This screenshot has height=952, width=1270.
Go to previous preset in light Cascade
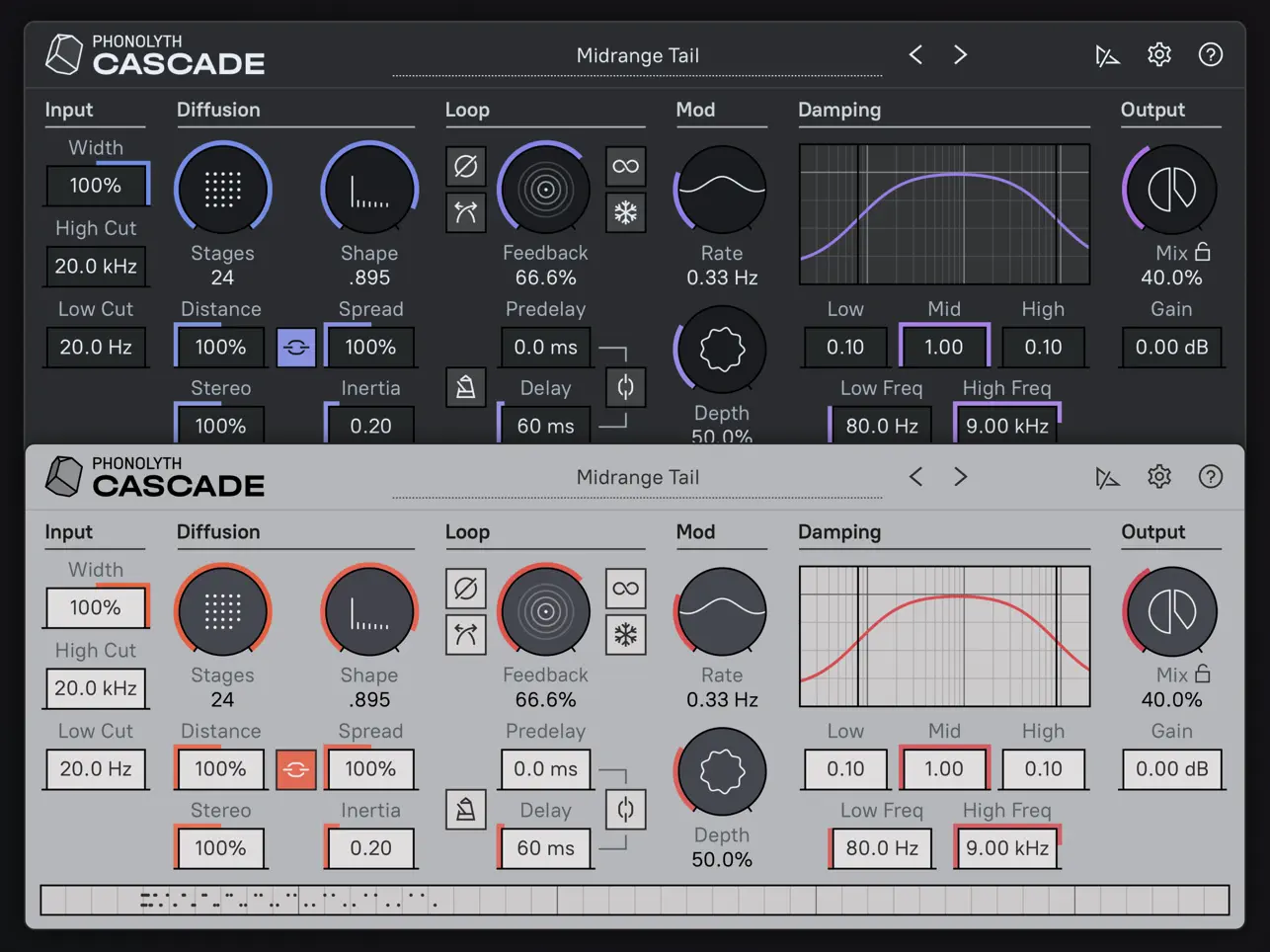[x=915, y=477]
